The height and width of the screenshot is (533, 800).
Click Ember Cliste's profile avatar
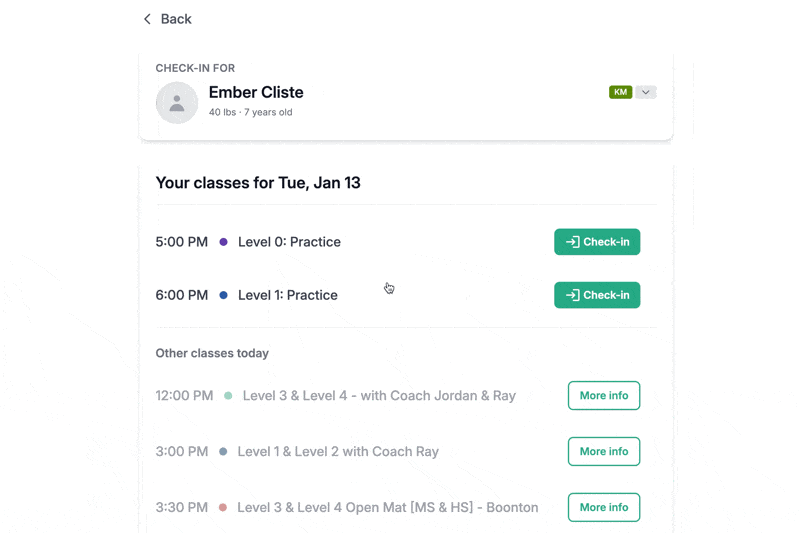click(x=177, y=102)
